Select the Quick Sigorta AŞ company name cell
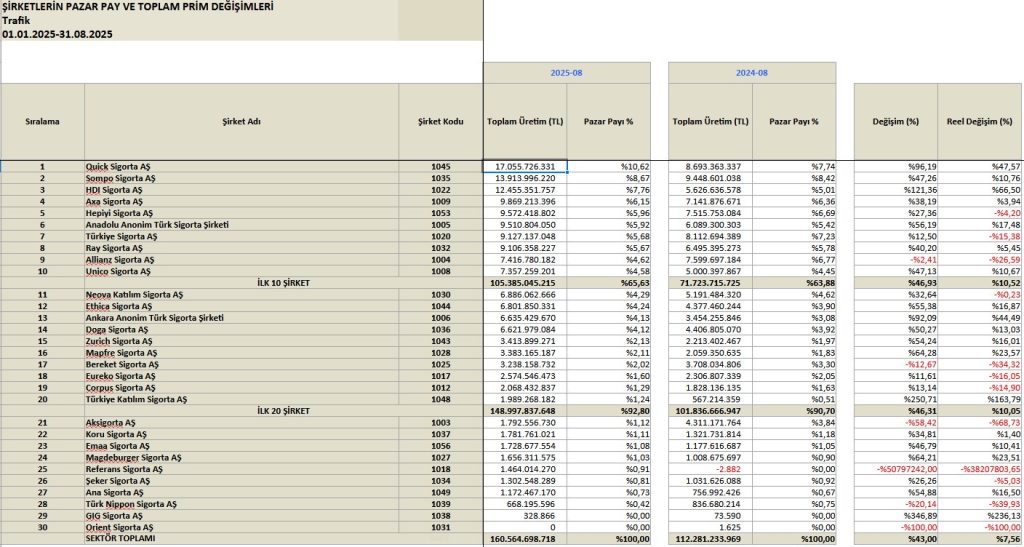Image resolution: width=1024 pixels, height=547 pixels. (x=242, y=166)
